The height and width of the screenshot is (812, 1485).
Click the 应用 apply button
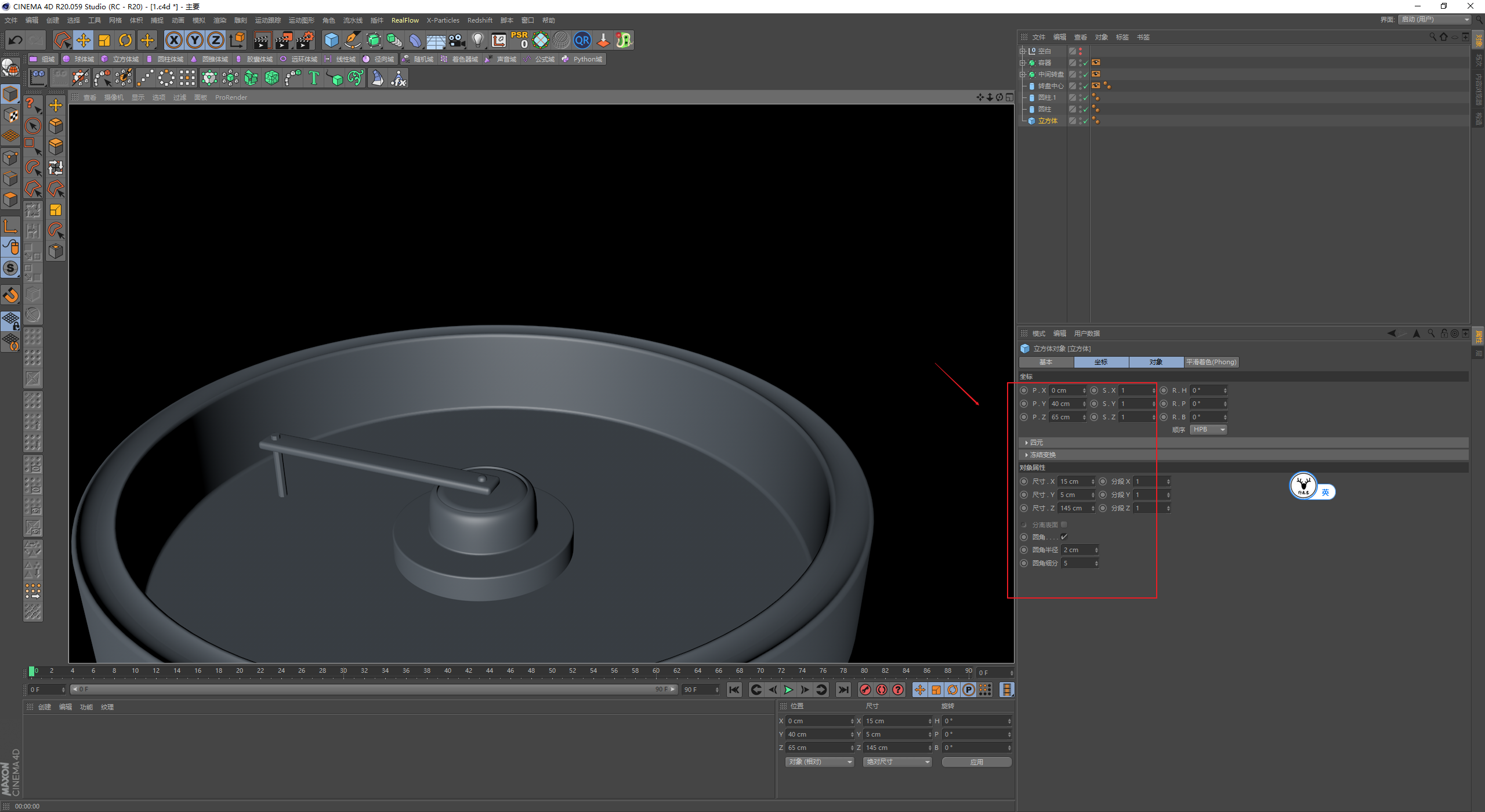[x=977, y=762]
